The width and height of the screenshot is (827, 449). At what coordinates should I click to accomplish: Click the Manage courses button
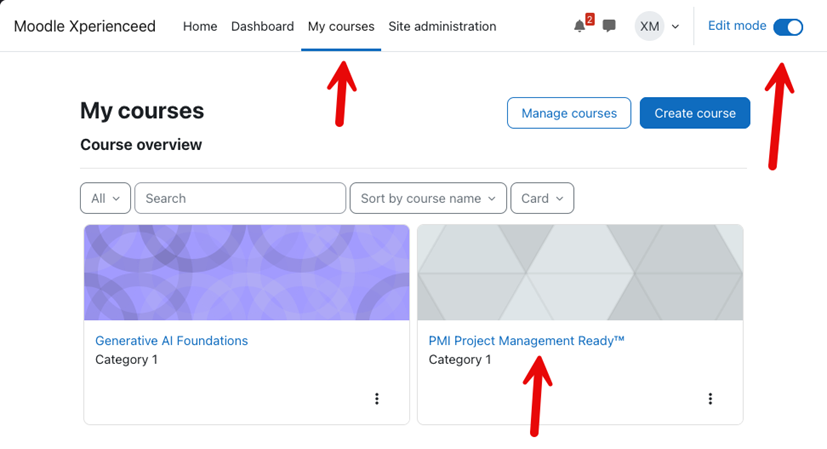tap(569, 113)
